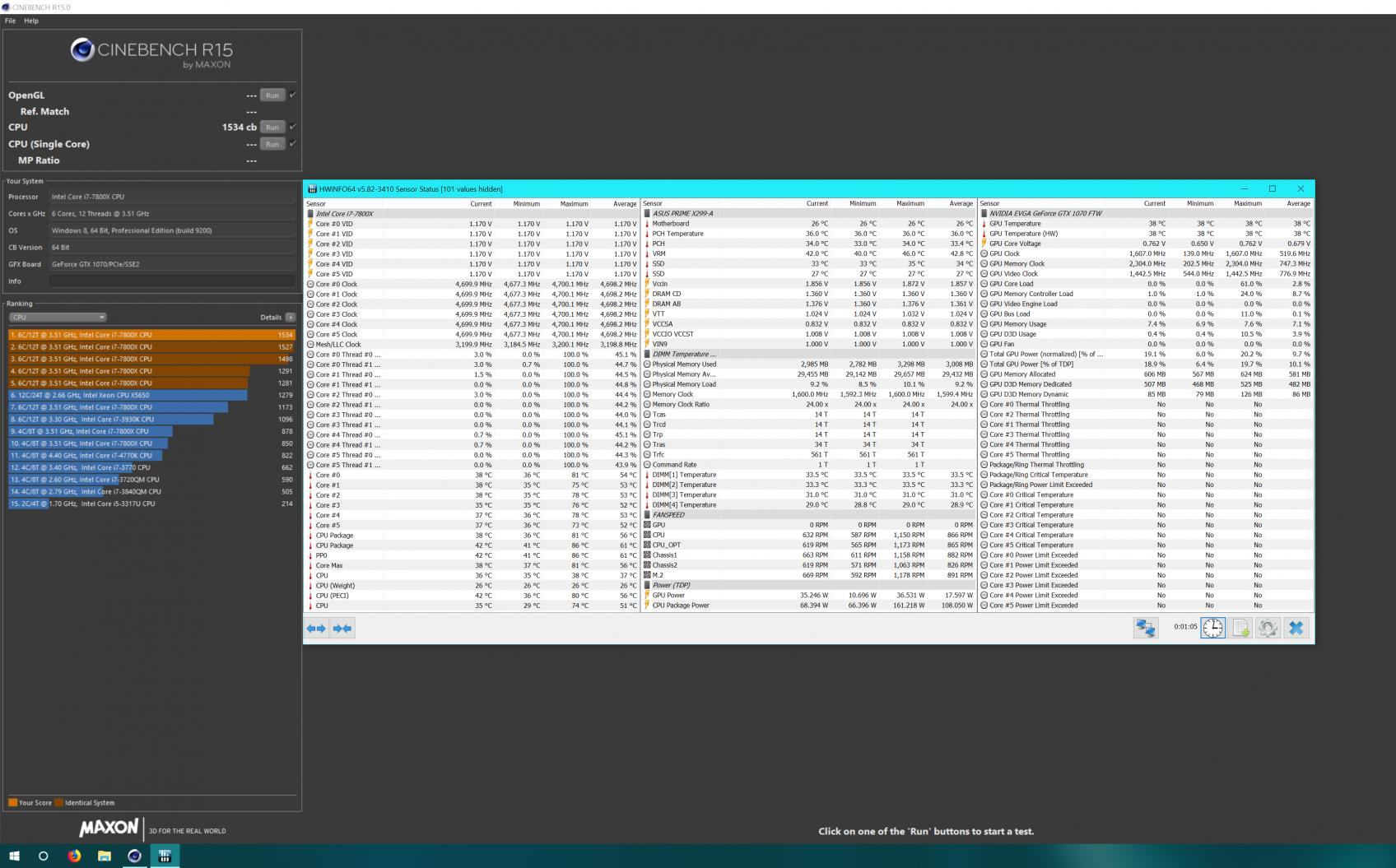This screenshot has height=868, width=1396.
Task: Click the GPU Core Voltage row
Action: pos(1146,244)
